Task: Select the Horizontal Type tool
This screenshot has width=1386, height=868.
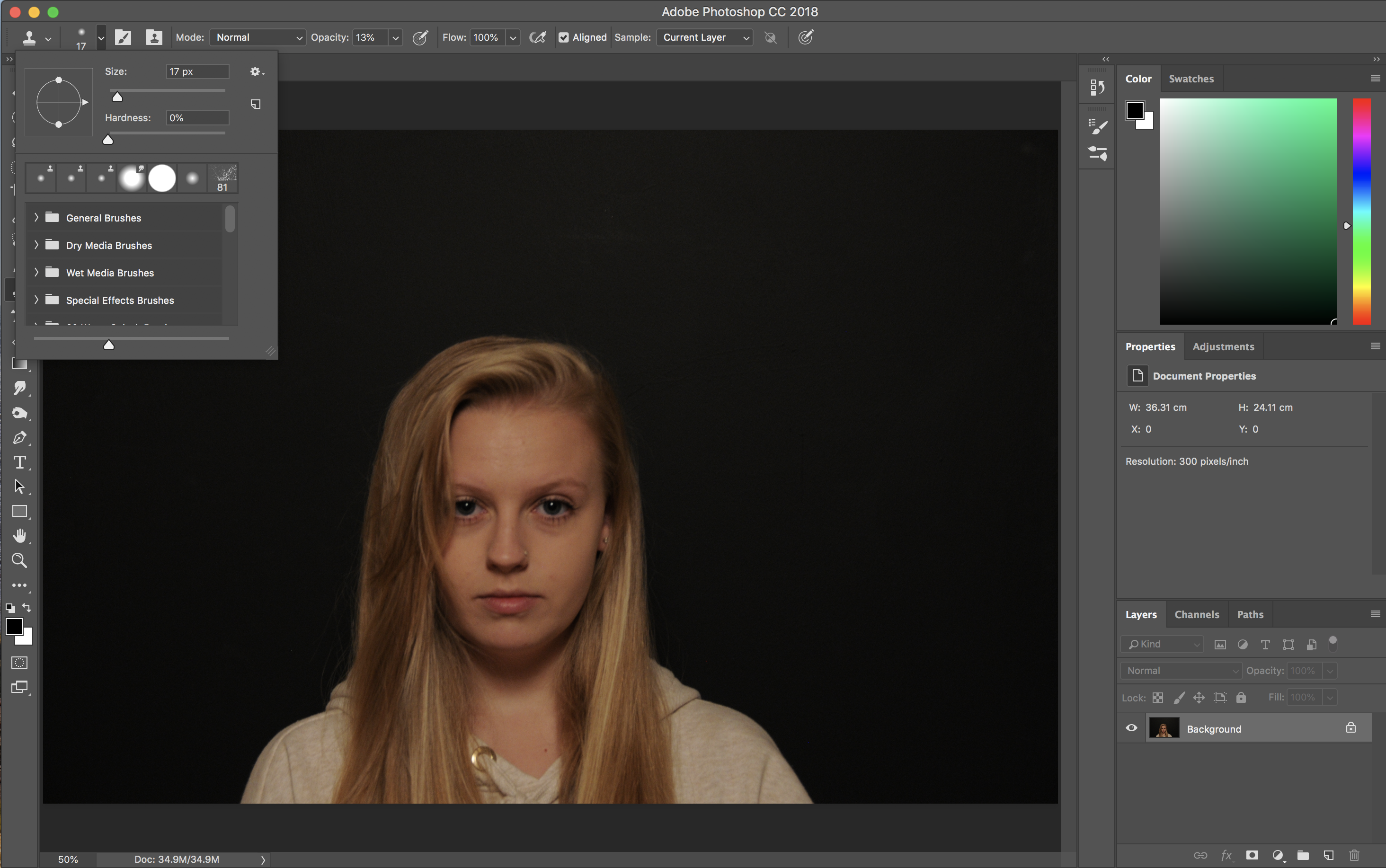Action: tap(19, 463)
